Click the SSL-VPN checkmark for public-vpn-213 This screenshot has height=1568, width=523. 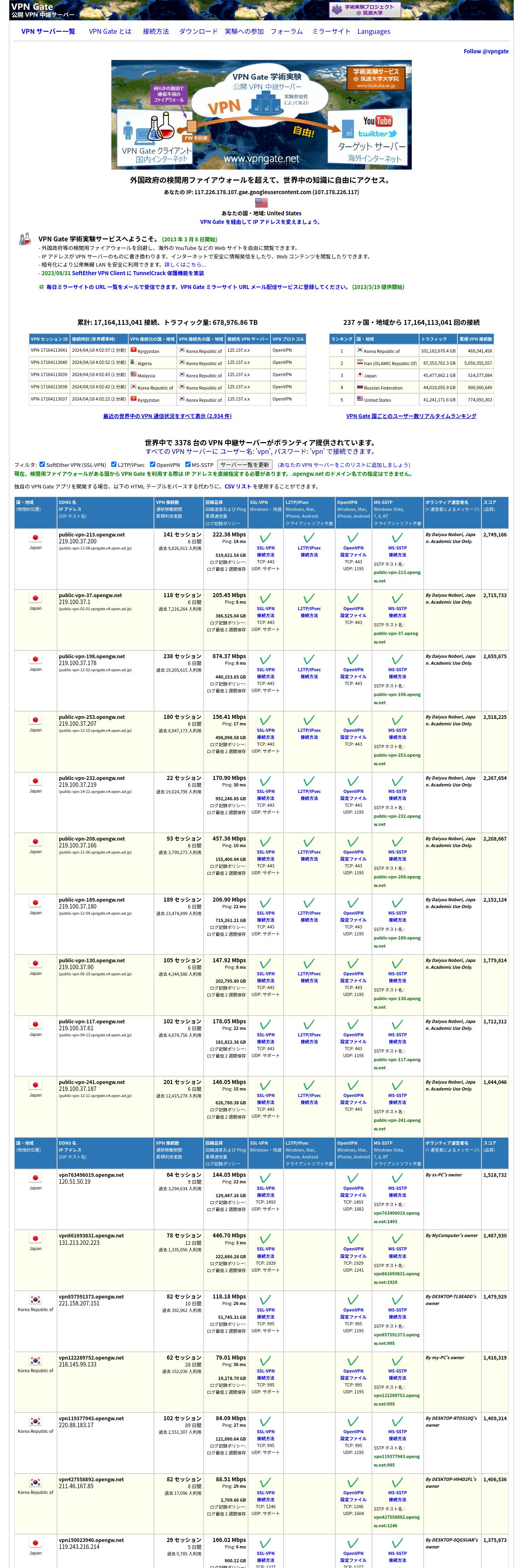(x=266, y=538)
